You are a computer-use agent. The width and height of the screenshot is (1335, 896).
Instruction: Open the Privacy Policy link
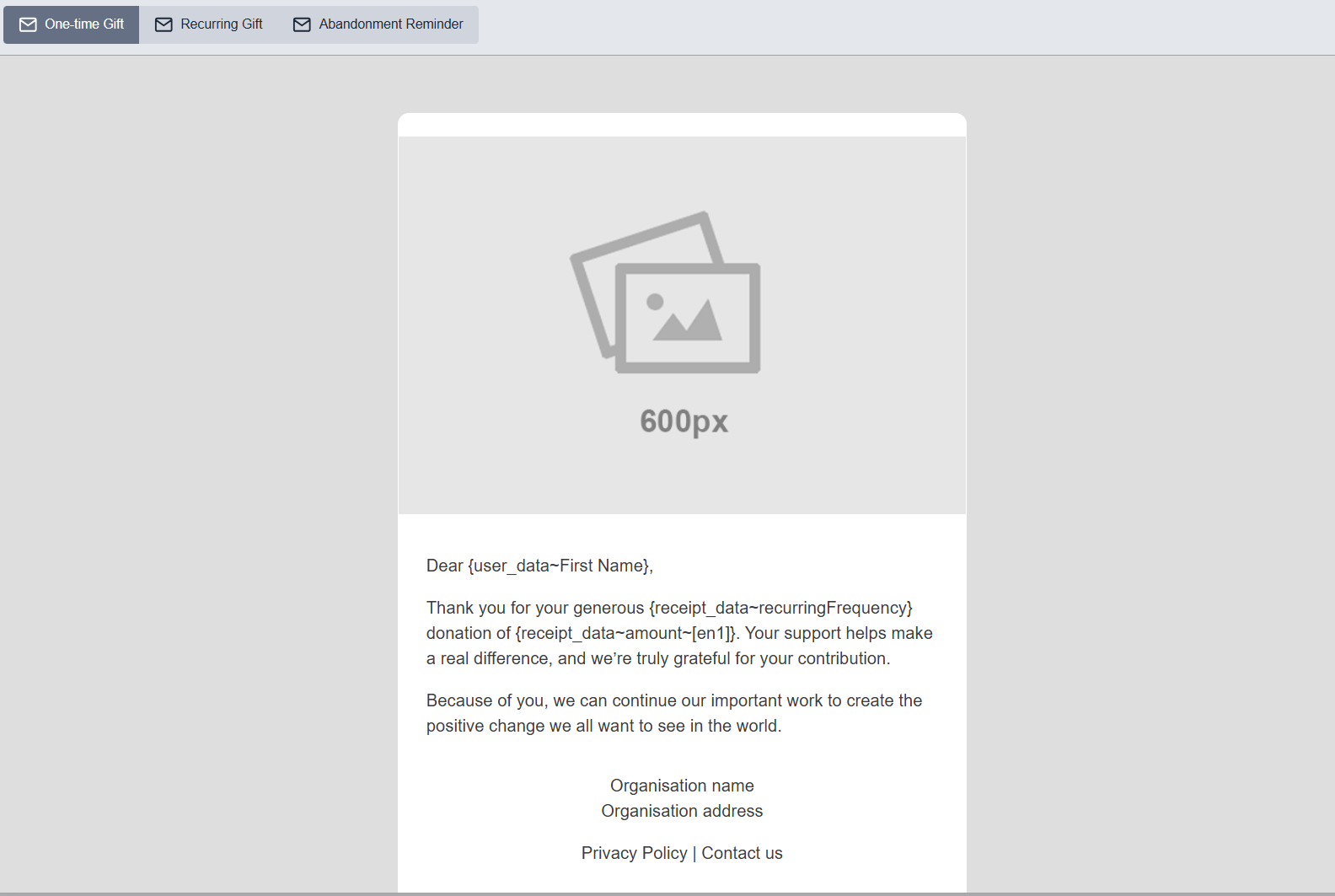pos(635,853)
